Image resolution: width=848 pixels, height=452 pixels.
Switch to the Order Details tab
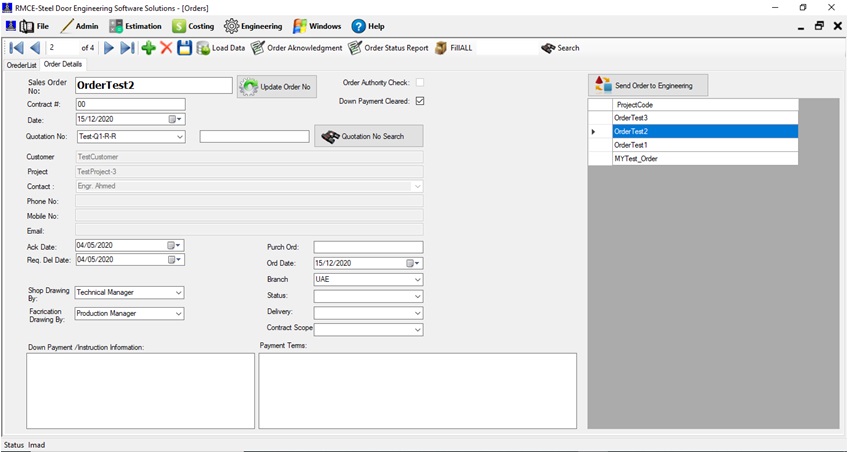(x=63, y=64)
